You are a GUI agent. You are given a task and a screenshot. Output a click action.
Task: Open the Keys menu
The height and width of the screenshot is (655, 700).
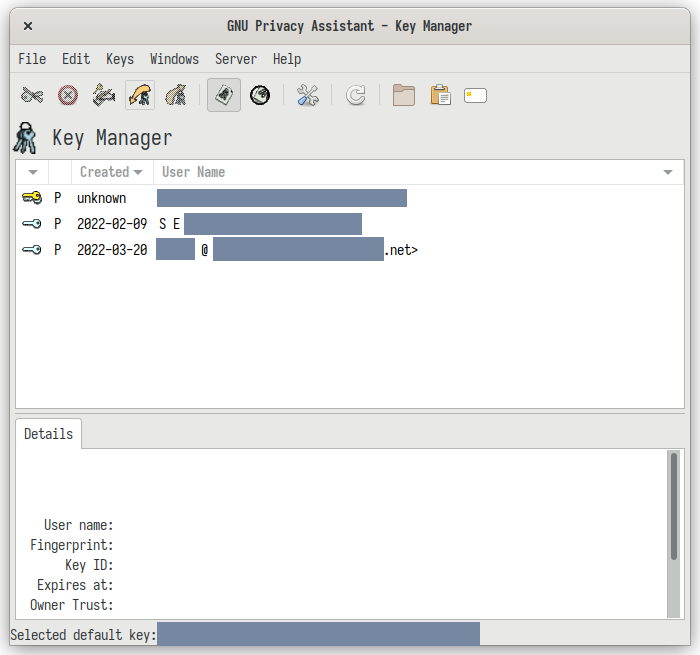[x=119, y=59]
